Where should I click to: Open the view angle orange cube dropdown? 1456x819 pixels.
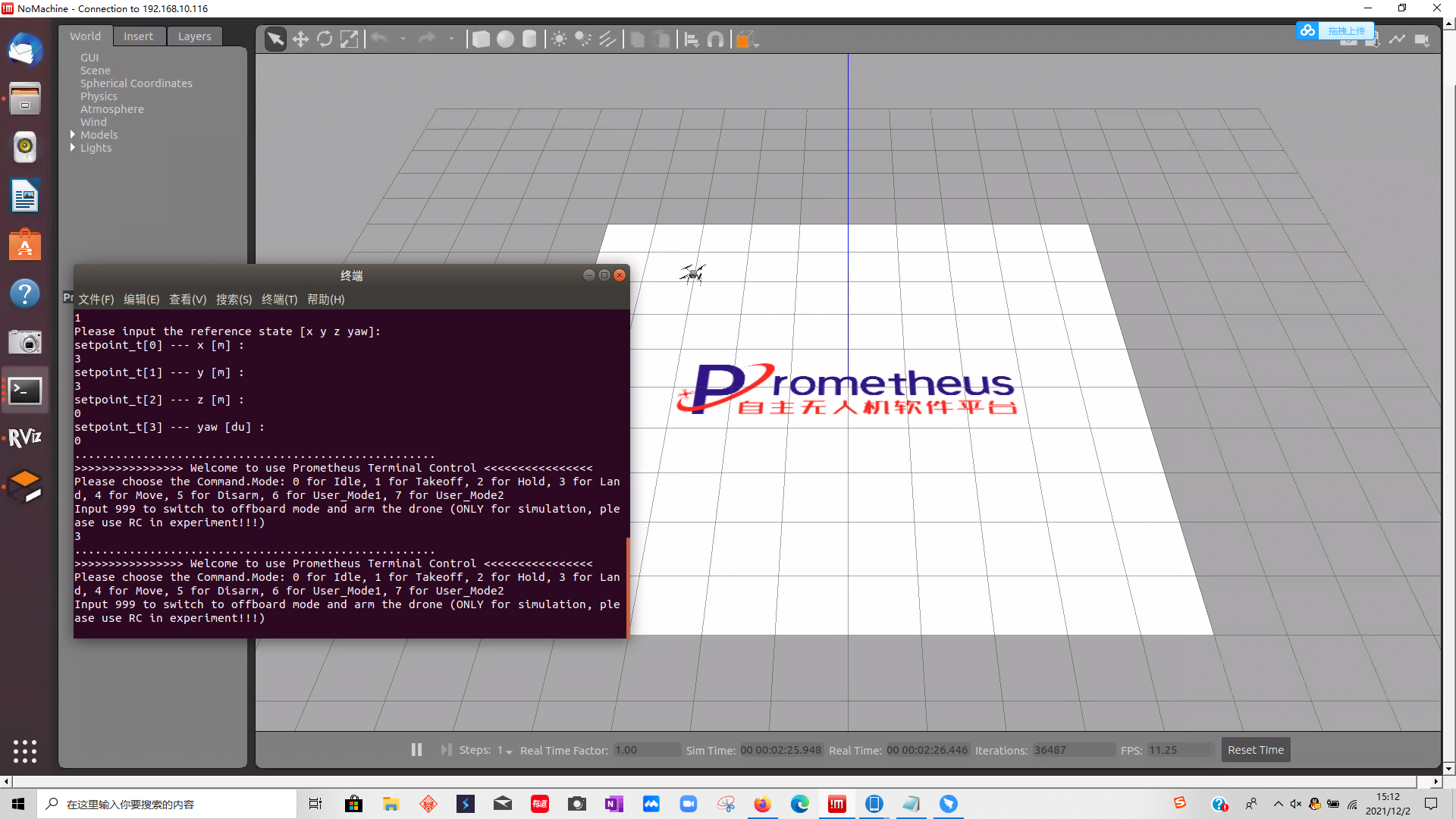(x=747, y=39)
